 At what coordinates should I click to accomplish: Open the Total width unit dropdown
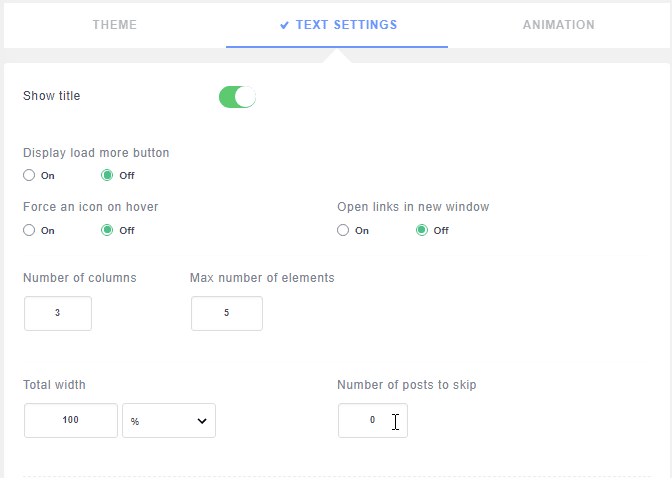169,421
